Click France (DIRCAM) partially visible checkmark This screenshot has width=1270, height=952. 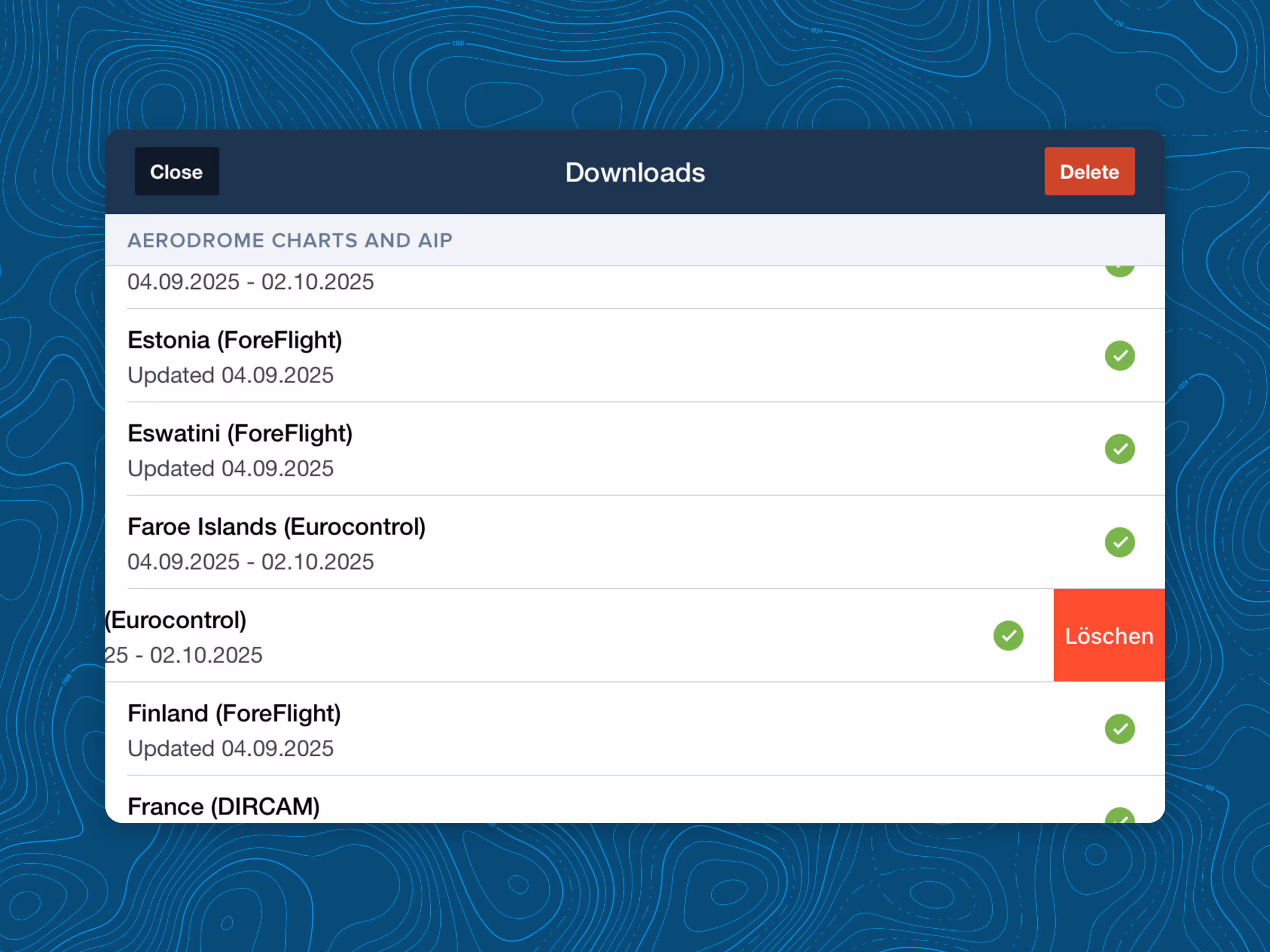click(x=1120, y=816)
